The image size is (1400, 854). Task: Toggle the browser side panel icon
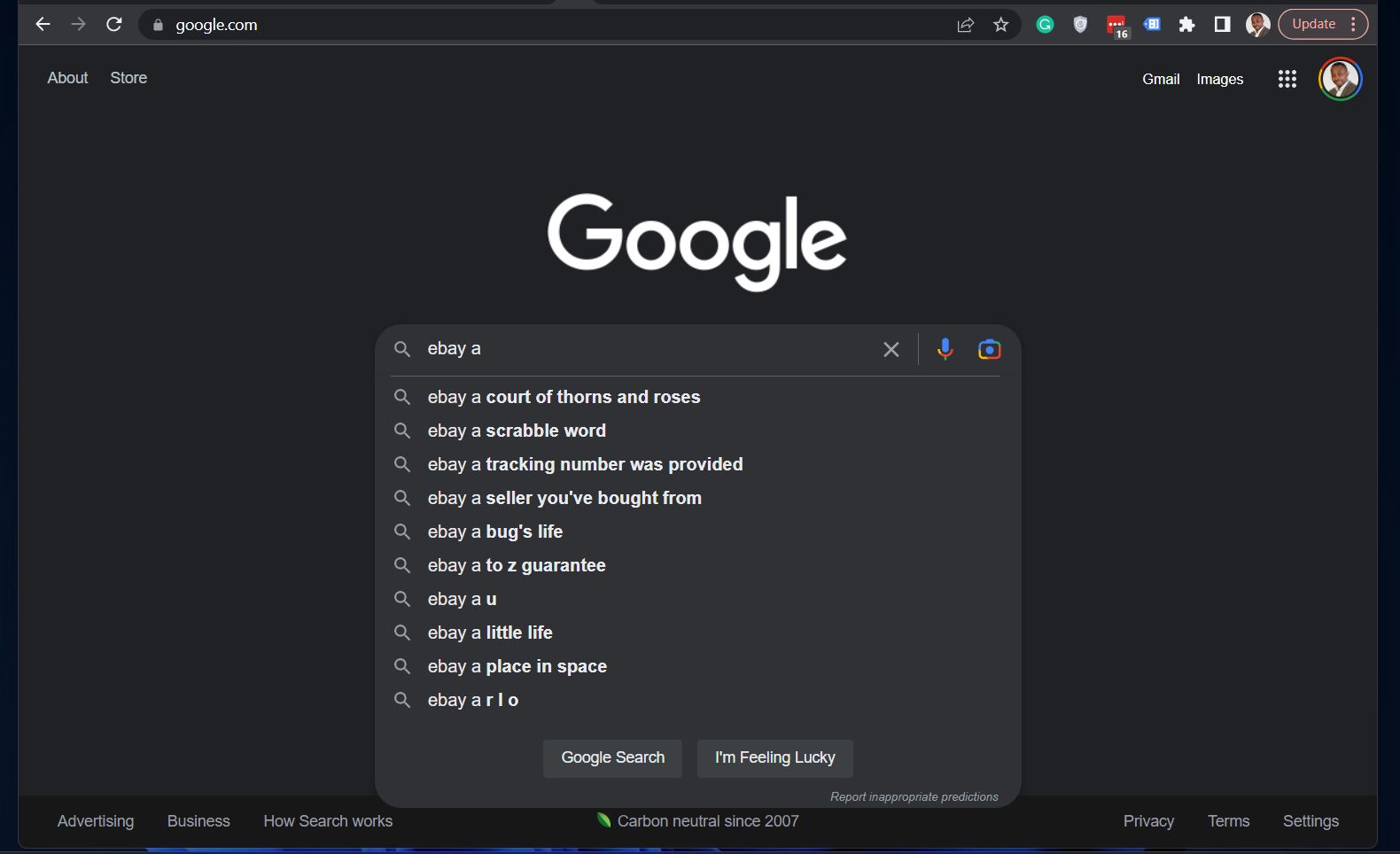pos(1223,25)
